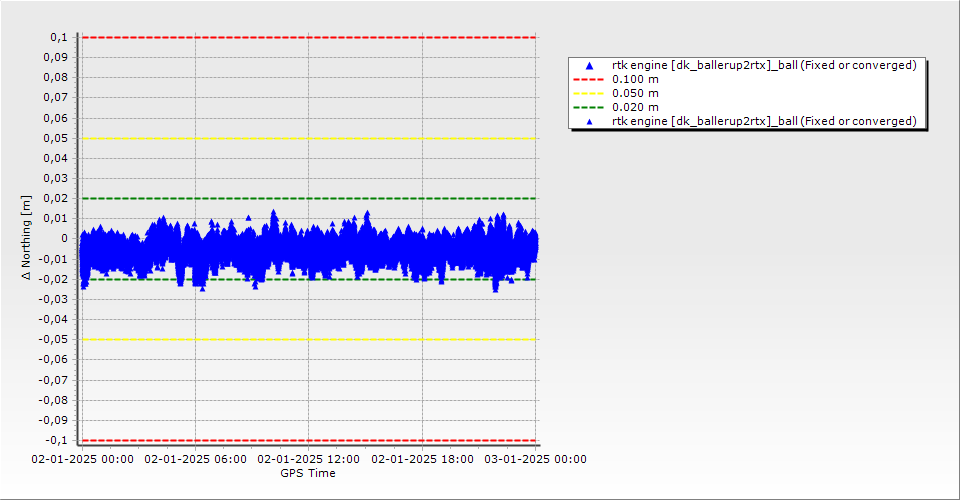Click the '0,05' y-axis tick label
Image resolution: width=960 pixels, height=500 pixels.
click(56, 138)
